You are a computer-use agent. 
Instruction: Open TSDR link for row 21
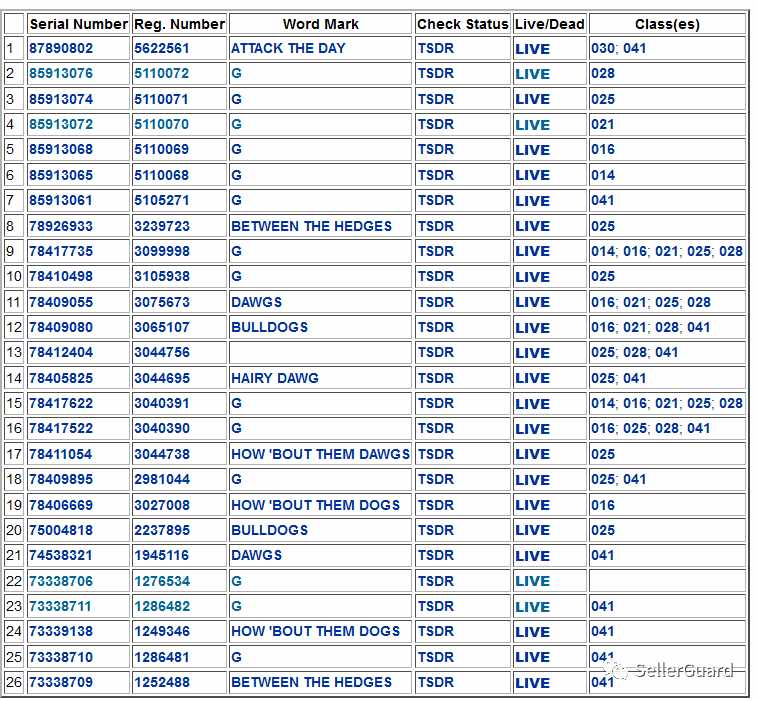436,555
